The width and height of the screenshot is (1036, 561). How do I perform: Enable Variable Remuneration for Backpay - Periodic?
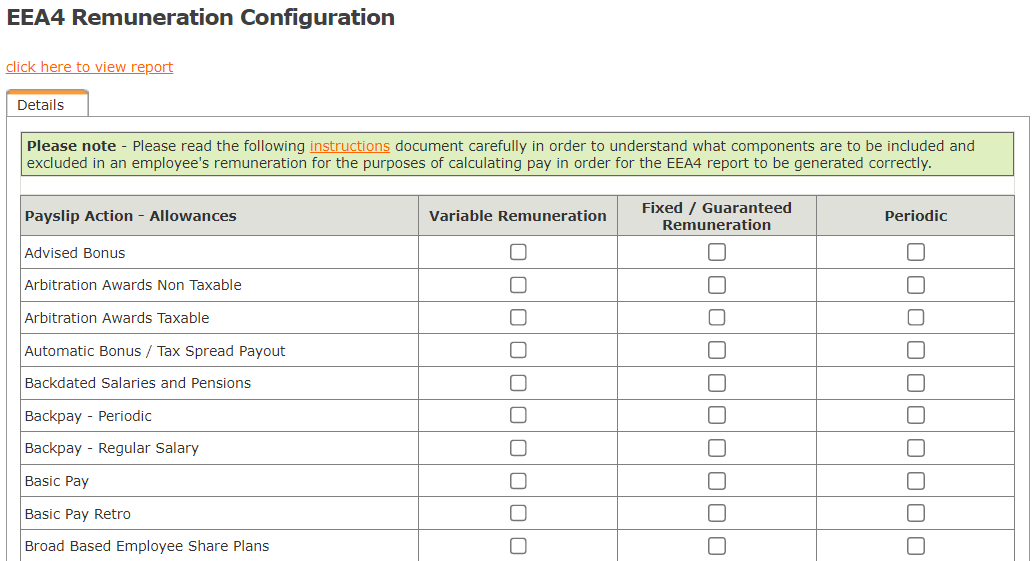[x=518, y=415]
